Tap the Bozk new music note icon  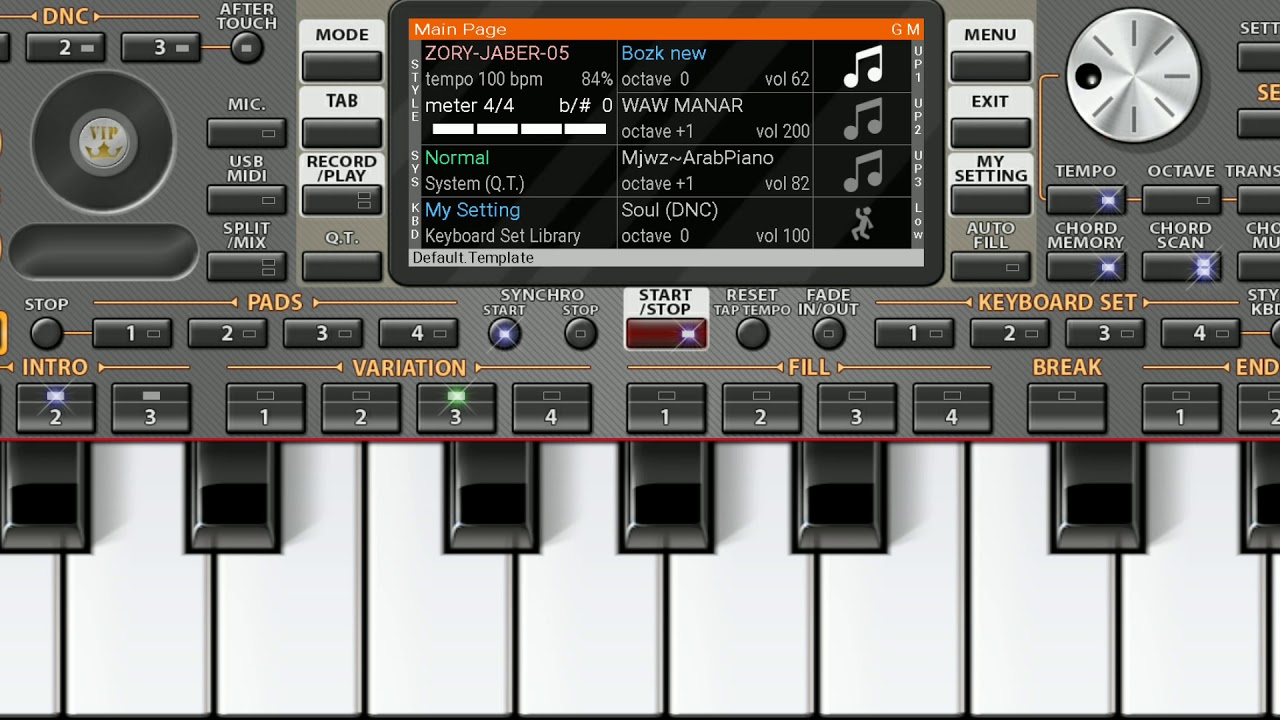click(862, 67)
